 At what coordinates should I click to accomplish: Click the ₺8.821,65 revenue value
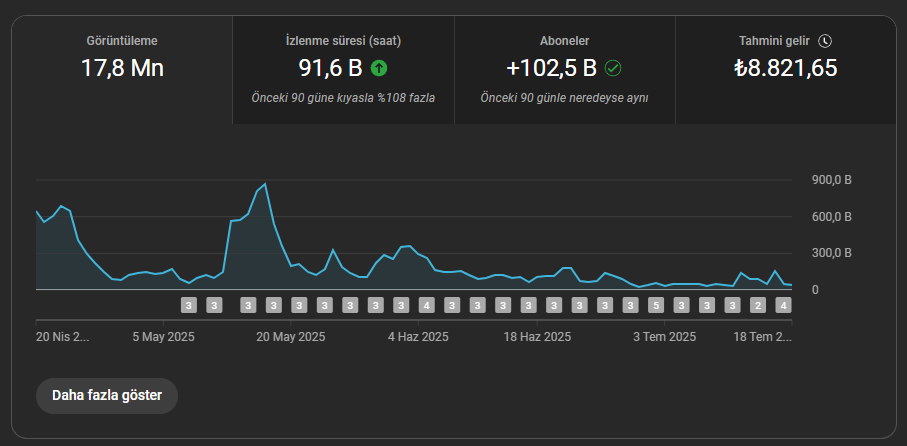pyautogui.click(x=786, y=68)
